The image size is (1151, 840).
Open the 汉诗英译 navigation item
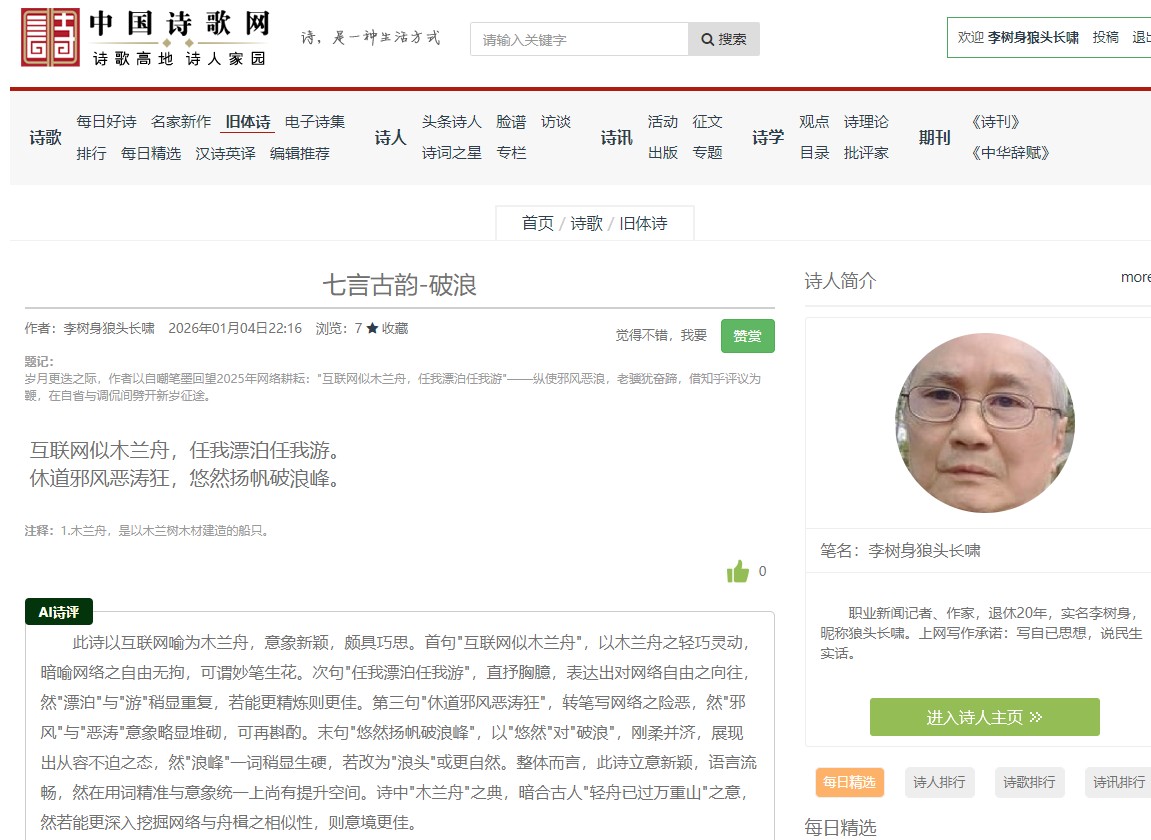pyautogui.click(x=225, y=153)
